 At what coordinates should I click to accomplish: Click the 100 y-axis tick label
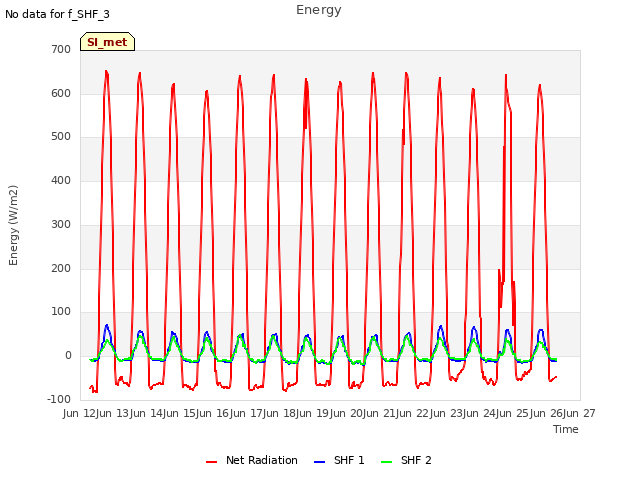pyautogui.click(x=61, y=312)
